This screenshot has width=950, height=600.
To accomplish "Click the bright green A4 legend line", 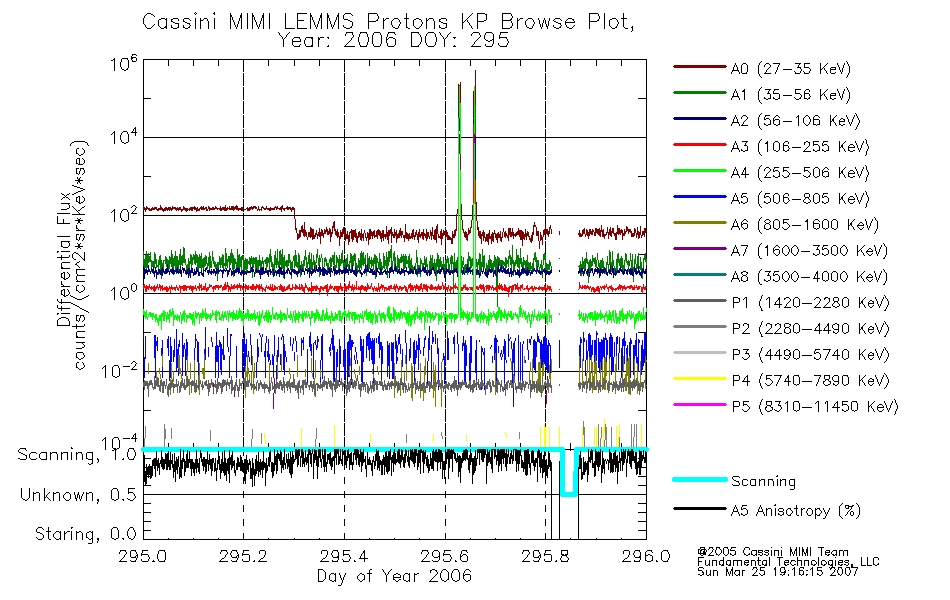I will 700,171.
